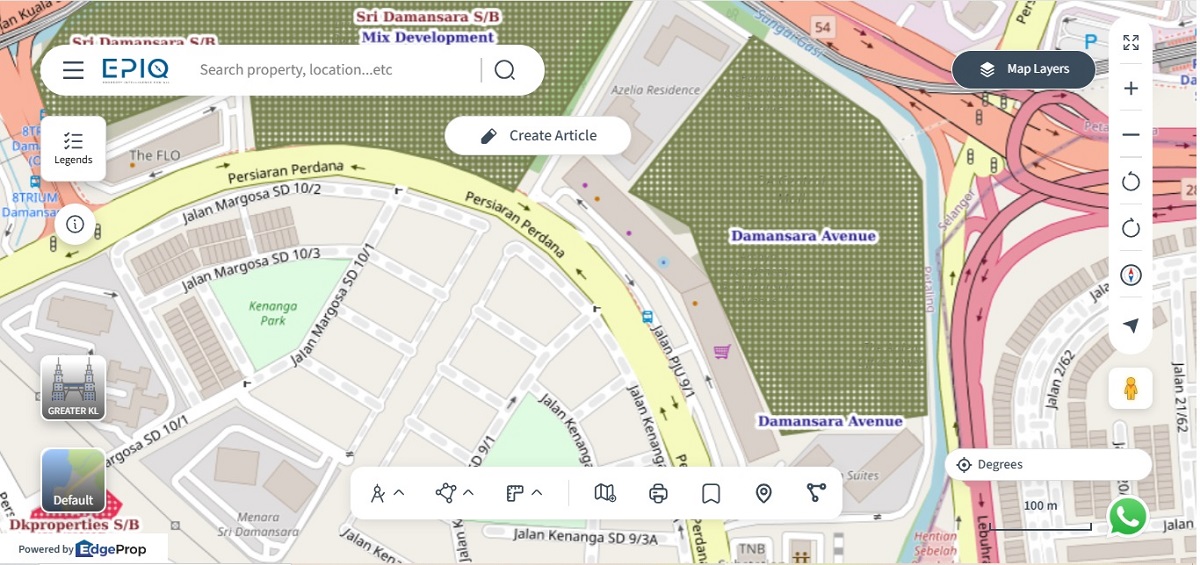This screenshot has width=1200, height=565.
Task: Zoom in with the plus button
Action: coord(1131,88)
